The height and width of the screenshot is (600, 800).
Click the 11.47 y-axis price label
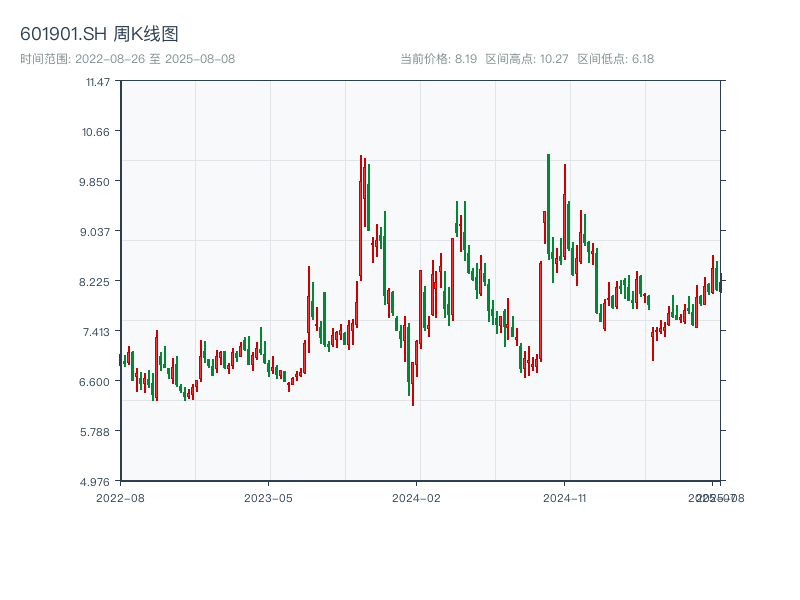coord(98,81)
